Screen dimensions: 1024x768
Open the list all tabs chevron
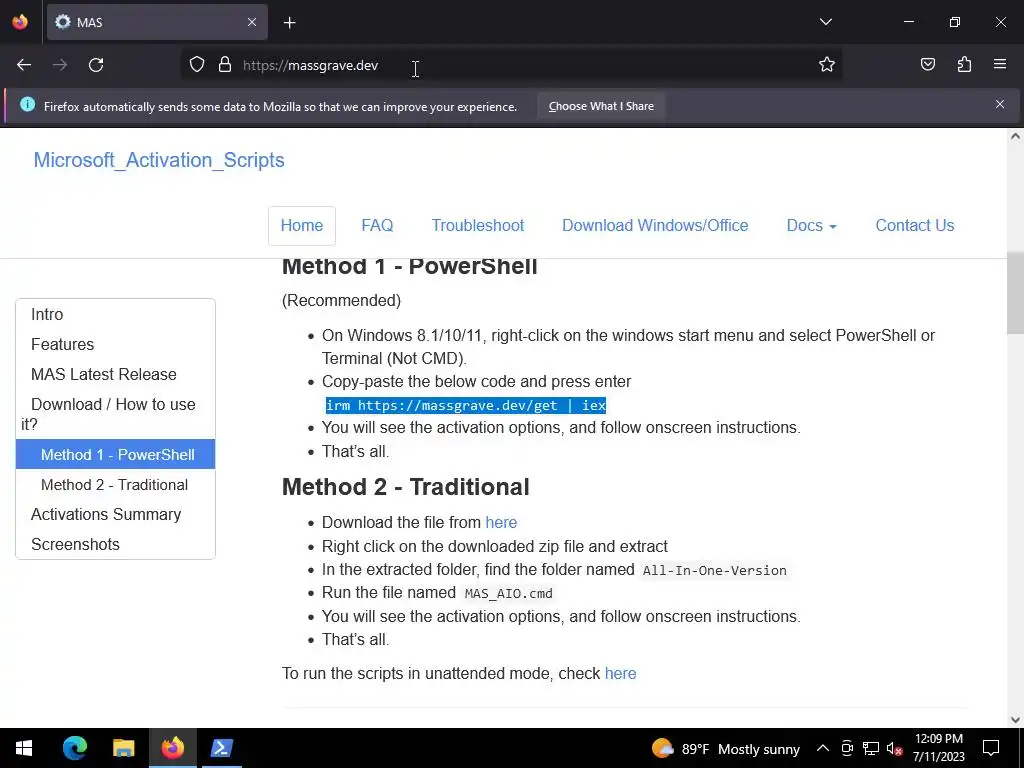coord(825,22)
